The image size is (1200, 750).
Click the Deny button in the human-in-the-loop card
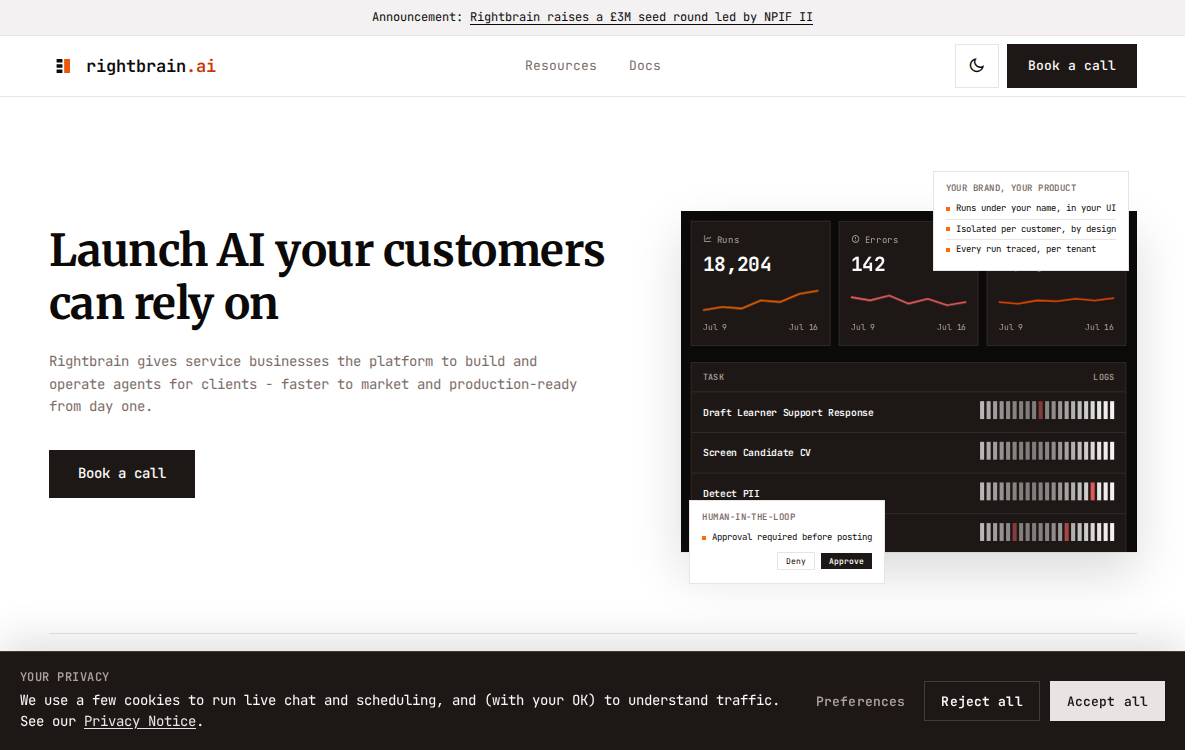pyautogui.click(x=796, y=561)
